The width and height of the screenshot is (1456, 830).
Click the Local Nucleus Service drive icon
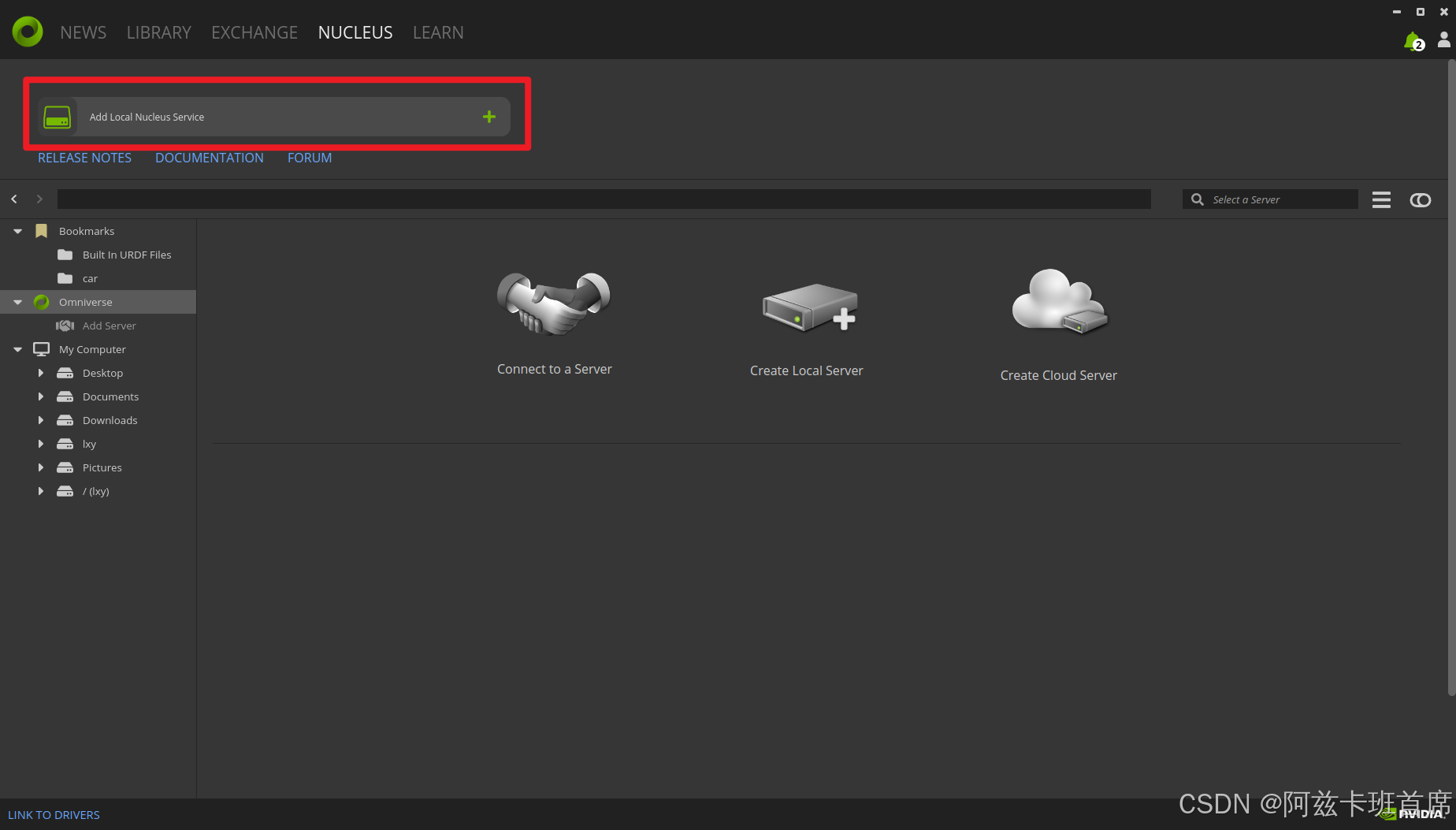coord(58,117)
